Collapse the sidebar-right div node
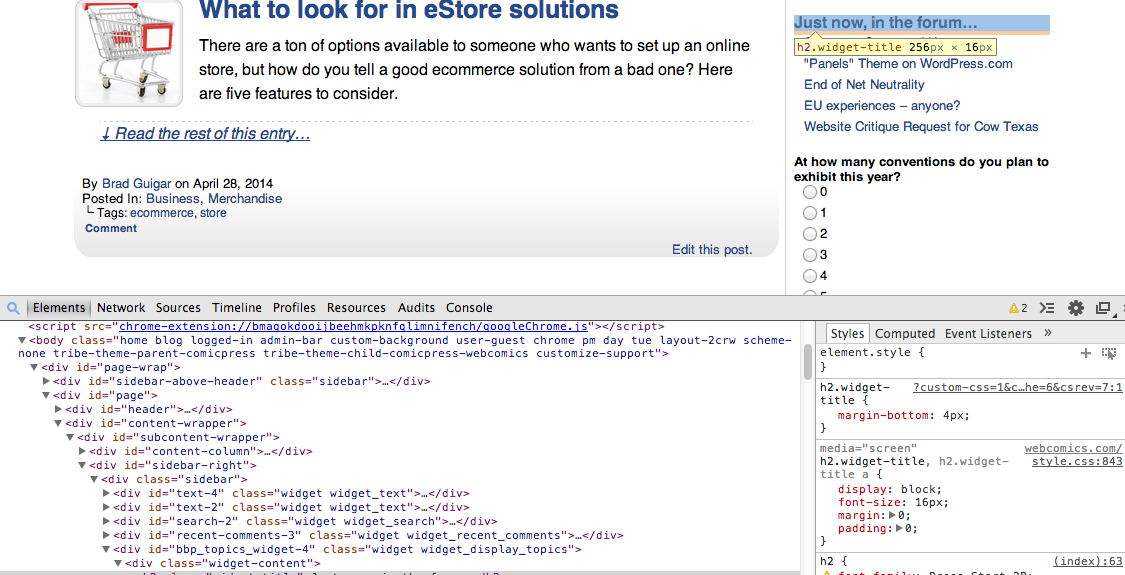 point(83,465)
